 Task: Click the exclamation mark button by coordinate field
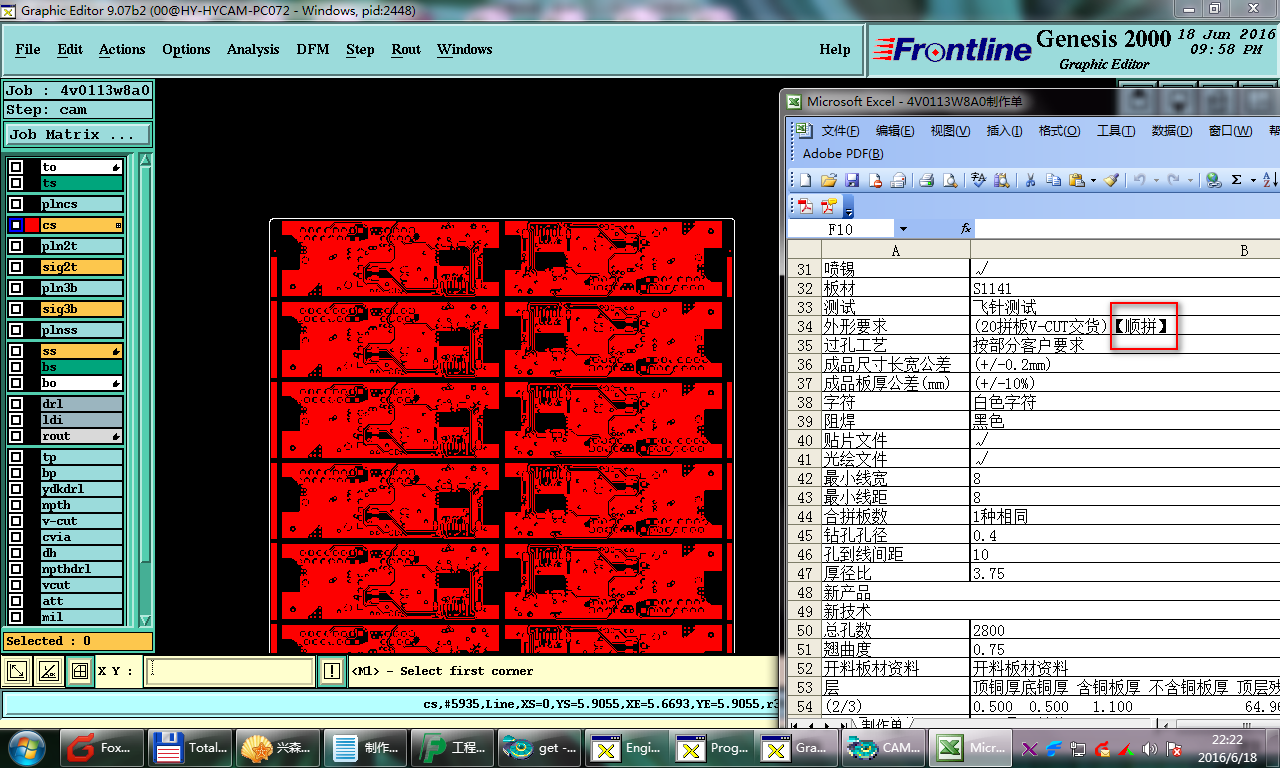point(332,672)
